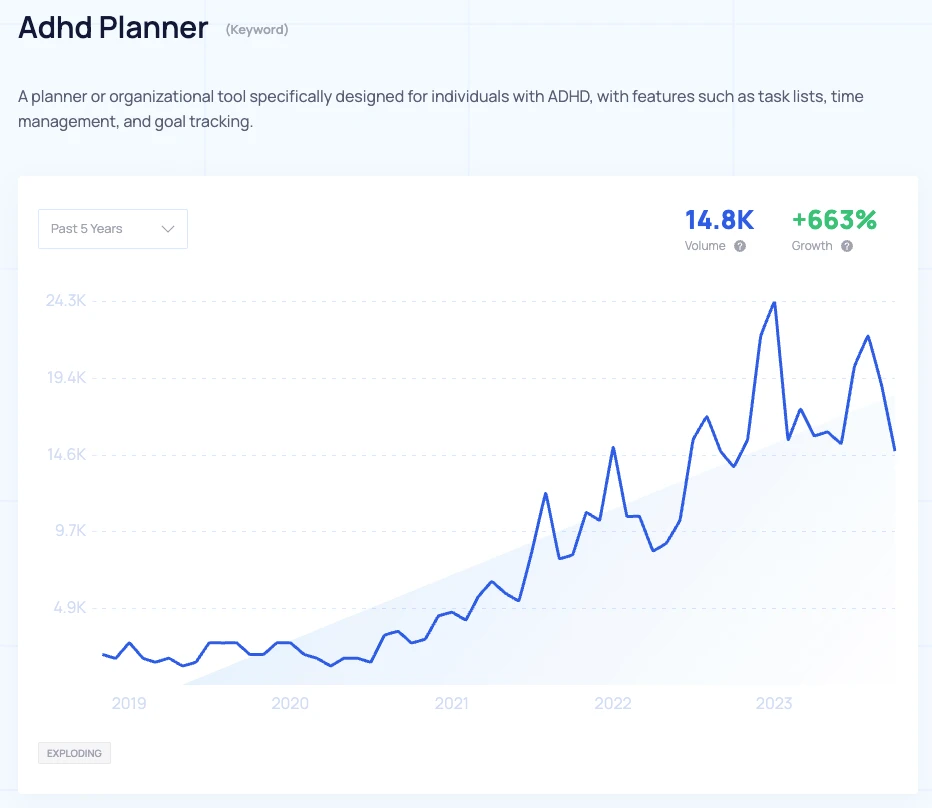Select the +663% growth figure

pyautogui.click(x=834, y=220)
